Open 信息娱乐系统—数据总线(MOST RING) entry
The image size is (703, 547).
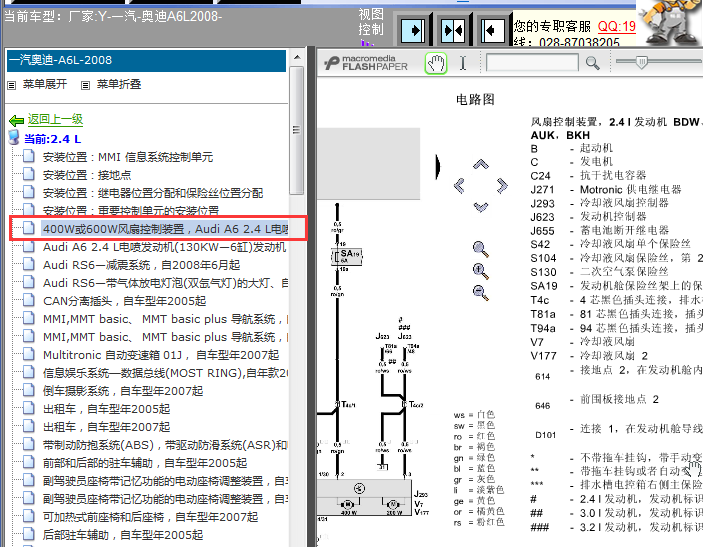click(x=165, y=373)
